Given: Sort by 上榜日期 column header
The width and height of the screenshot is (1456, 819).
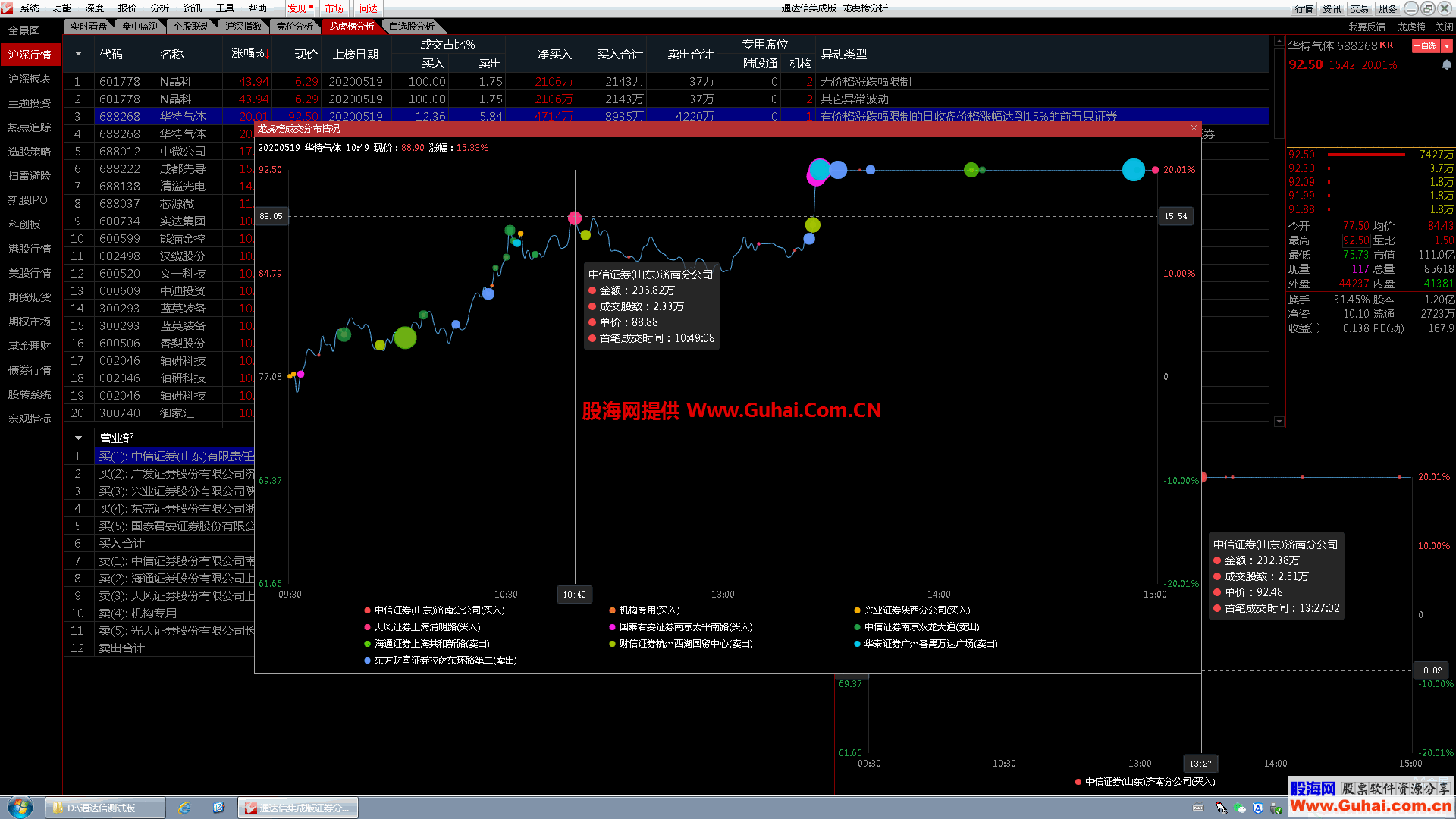Looking at the screenshot, I should (356, 54).
